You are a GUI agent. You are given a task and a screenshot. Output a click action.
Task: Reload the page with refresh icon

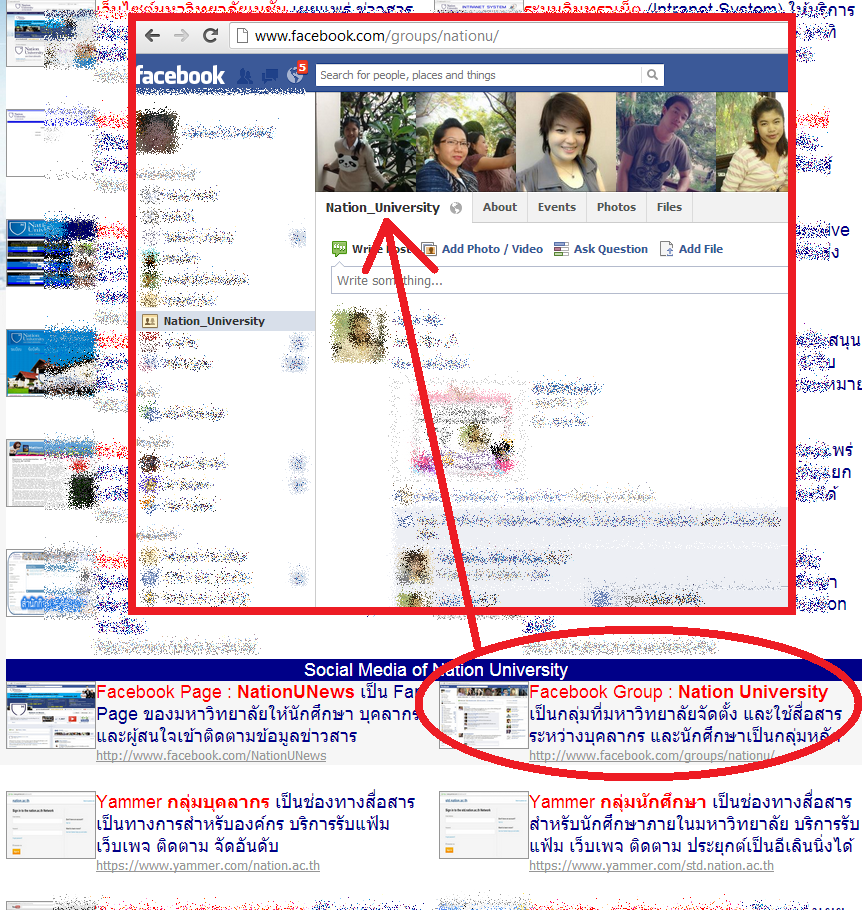click(210, 36)
